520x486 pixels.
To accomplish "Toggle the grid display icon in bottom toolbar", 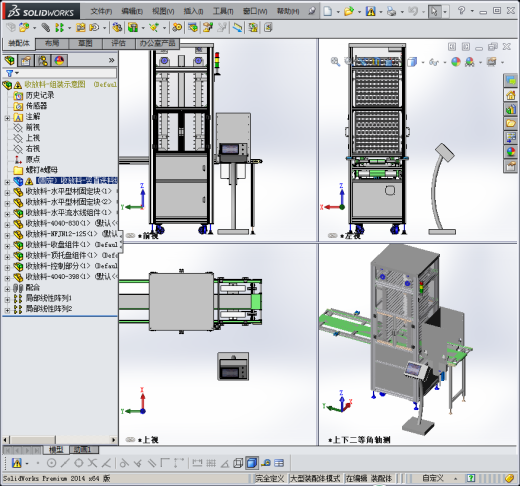I will click(211, 463).
